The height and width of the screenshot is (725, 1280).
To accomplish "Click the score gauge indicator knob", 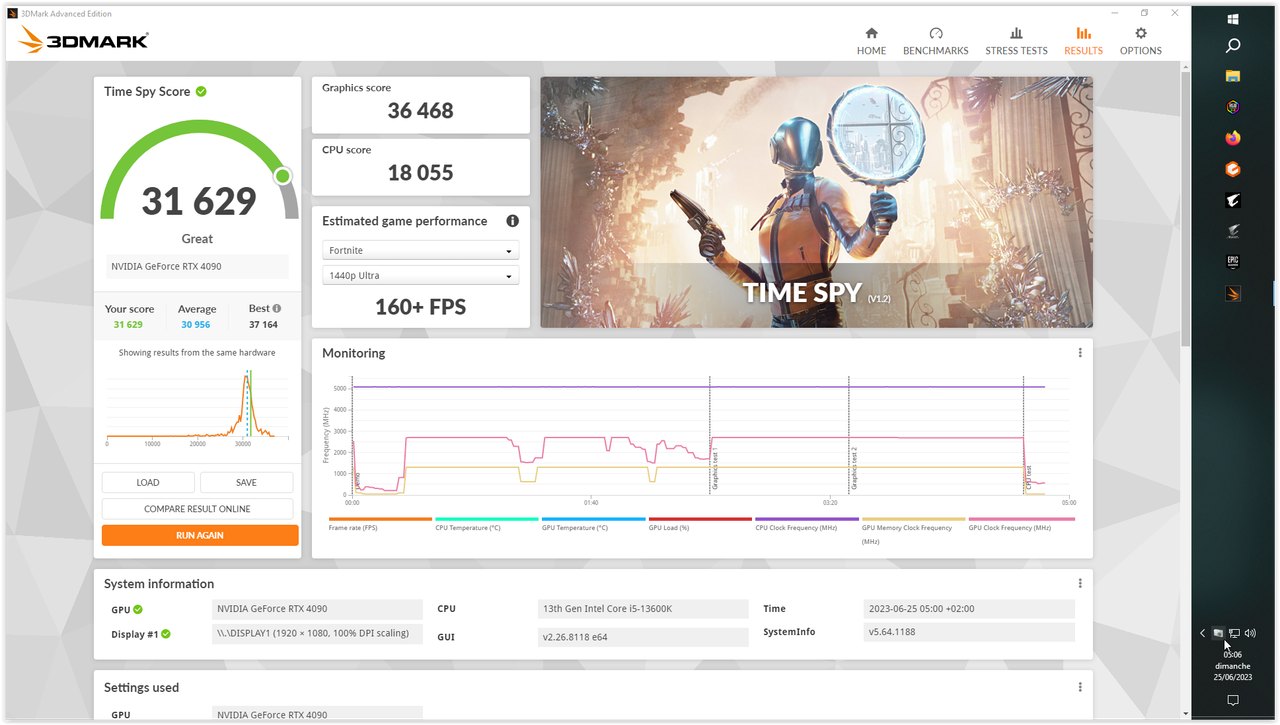I will (283, 176).
